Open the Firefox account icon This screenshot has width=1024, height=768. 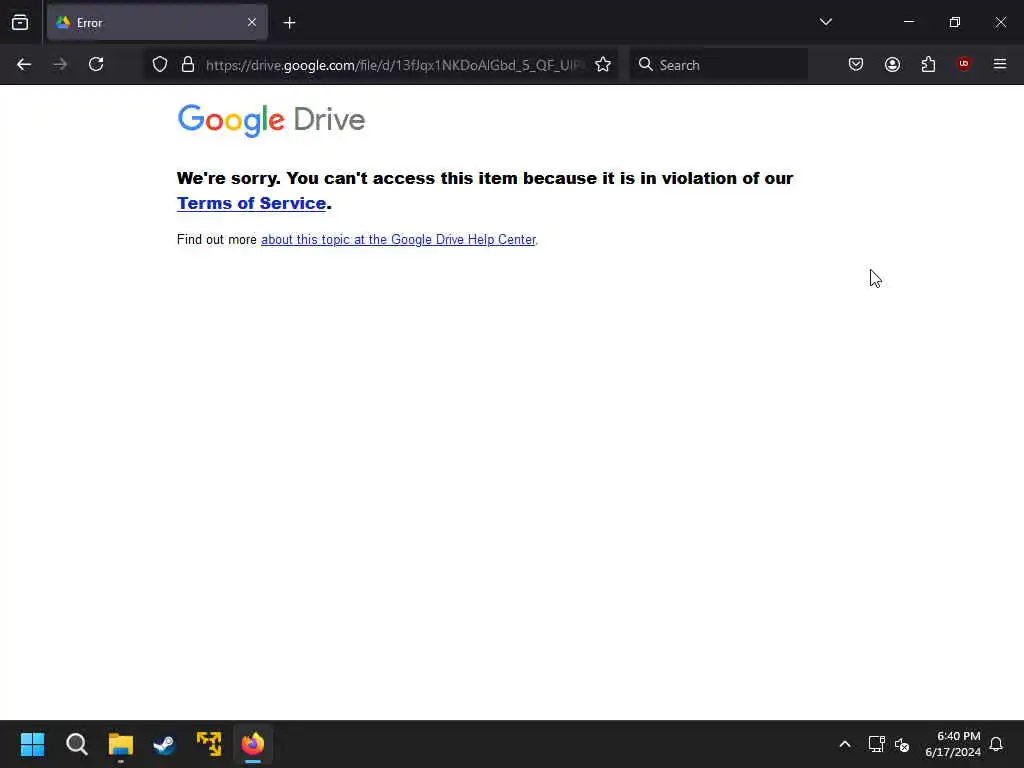pos(892,64)
